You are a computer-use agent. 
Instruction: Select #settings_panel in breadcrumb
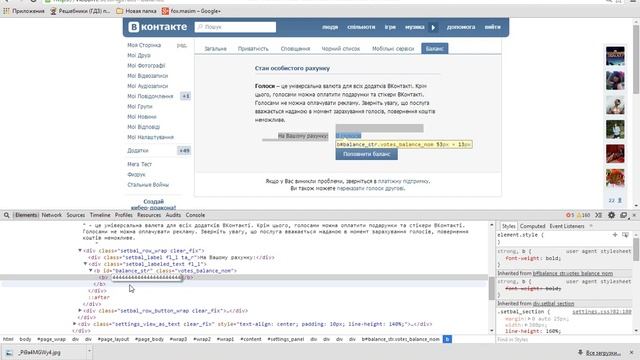coord(286,339)
